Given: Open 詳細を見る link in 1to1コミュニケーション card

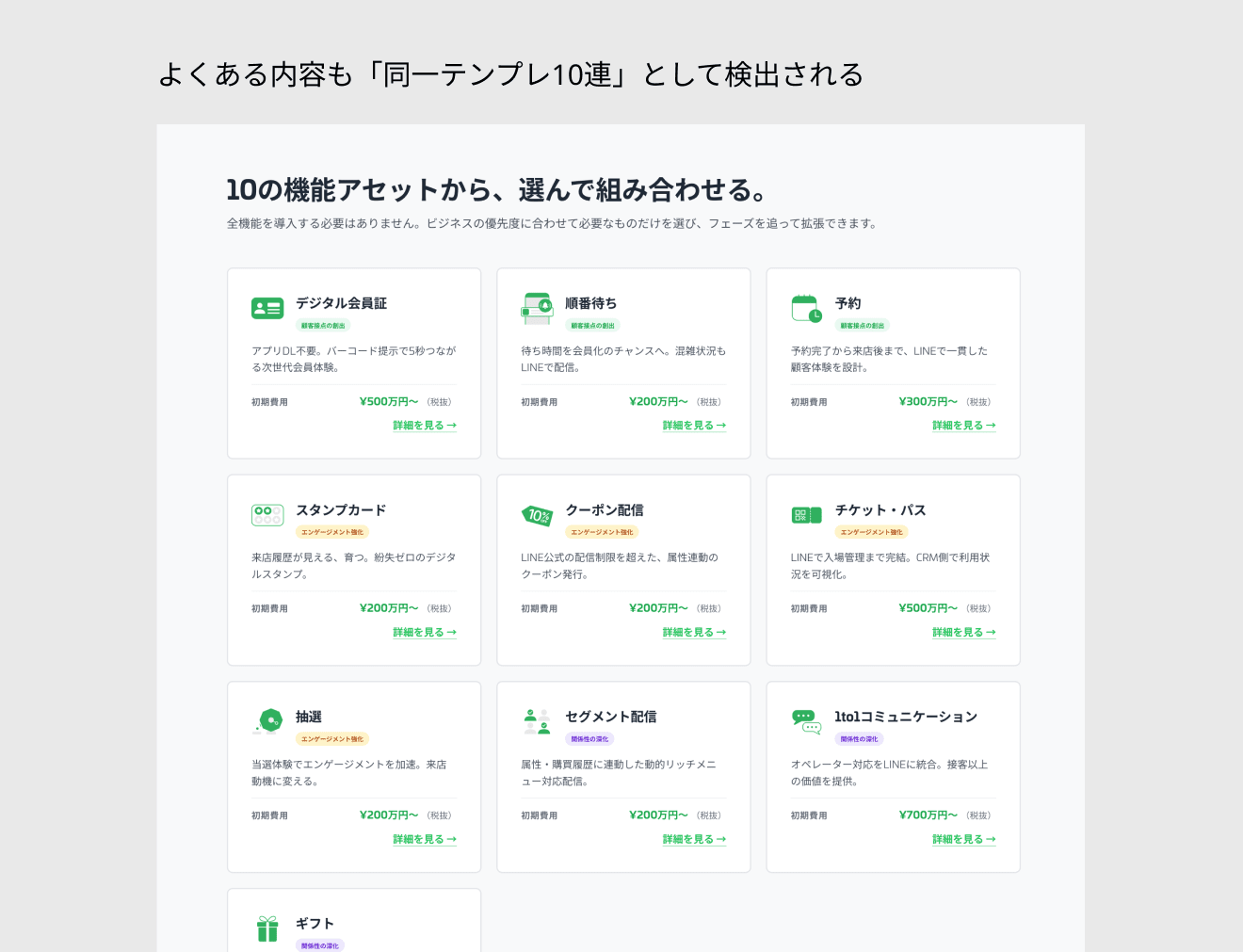Looking at the screenshot, I should click(x=964, y=839).
